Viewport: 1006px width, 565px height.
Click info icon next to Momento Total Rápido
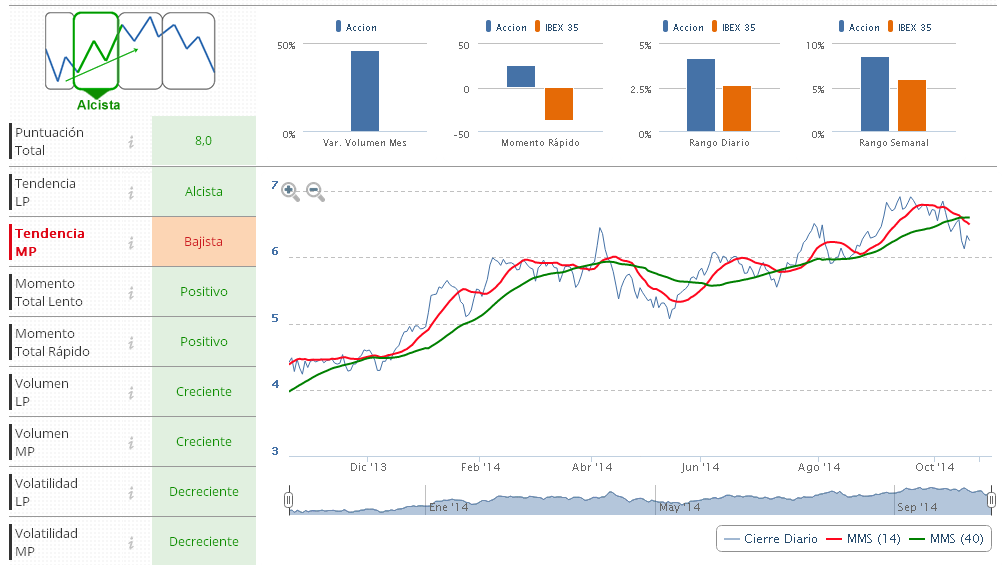pyautogui.click(x=131, y=342)
